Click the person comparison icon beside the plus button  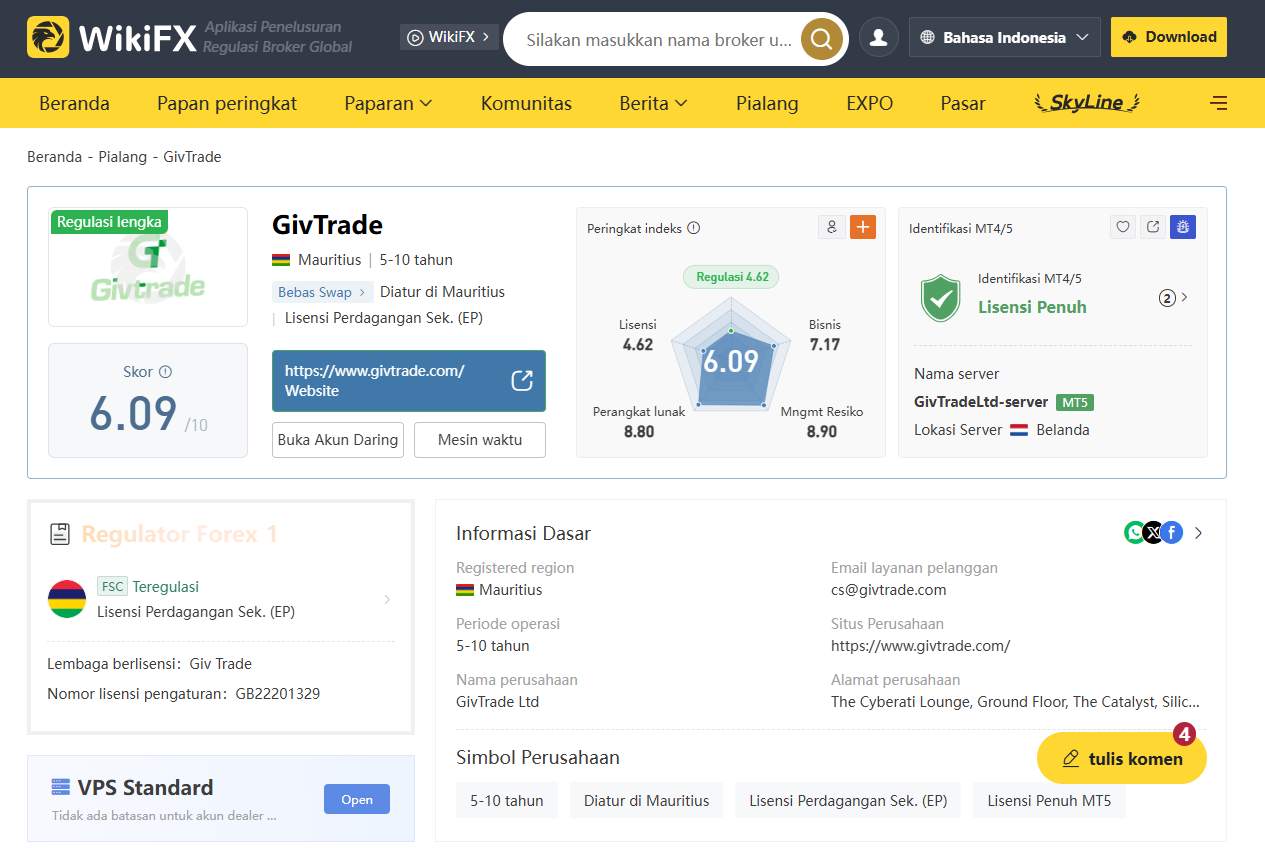coord(831,227)
